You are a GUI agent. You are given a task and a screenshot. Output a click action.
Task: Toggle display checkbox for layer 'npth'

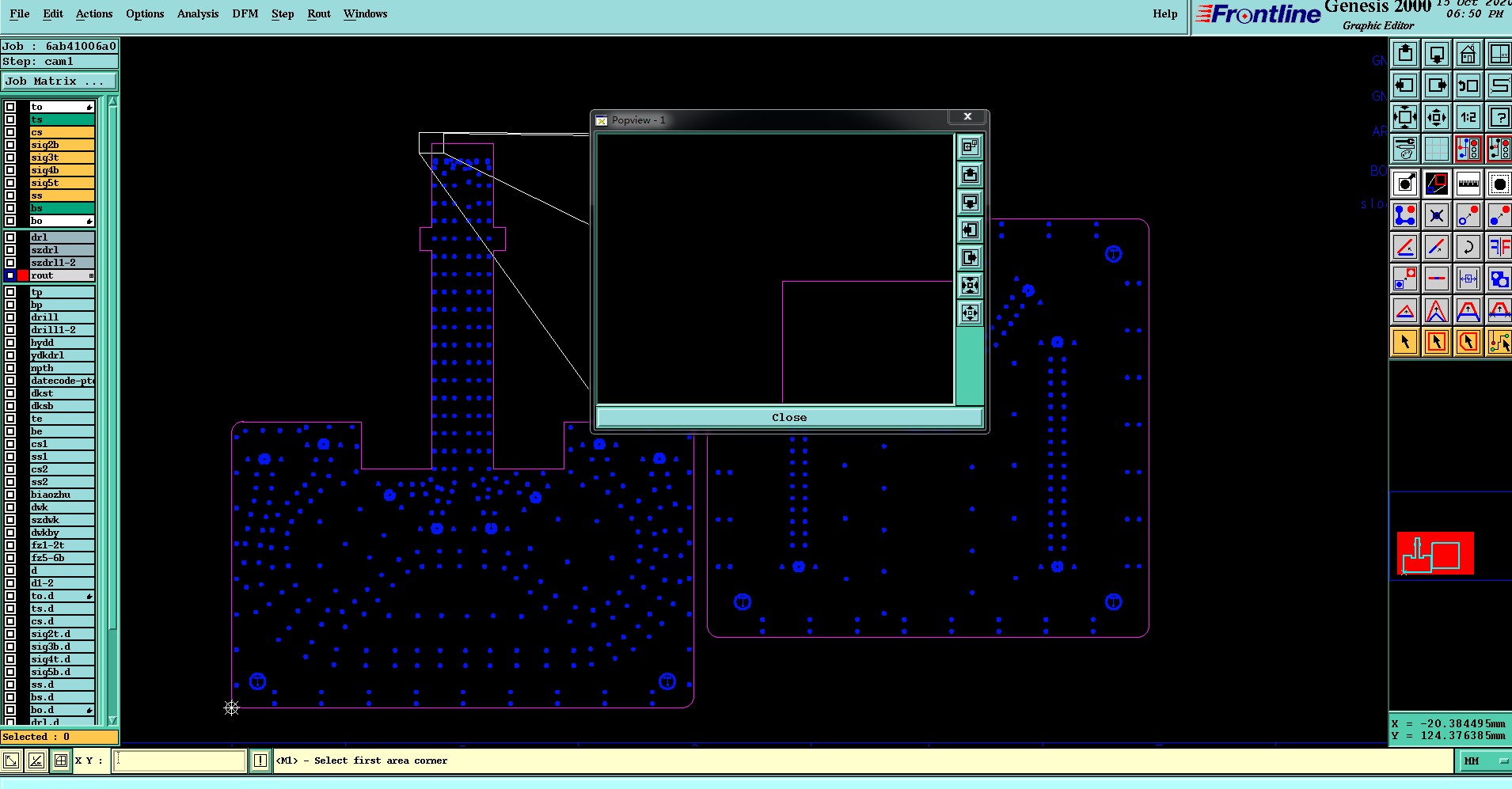tap(10, 368)
